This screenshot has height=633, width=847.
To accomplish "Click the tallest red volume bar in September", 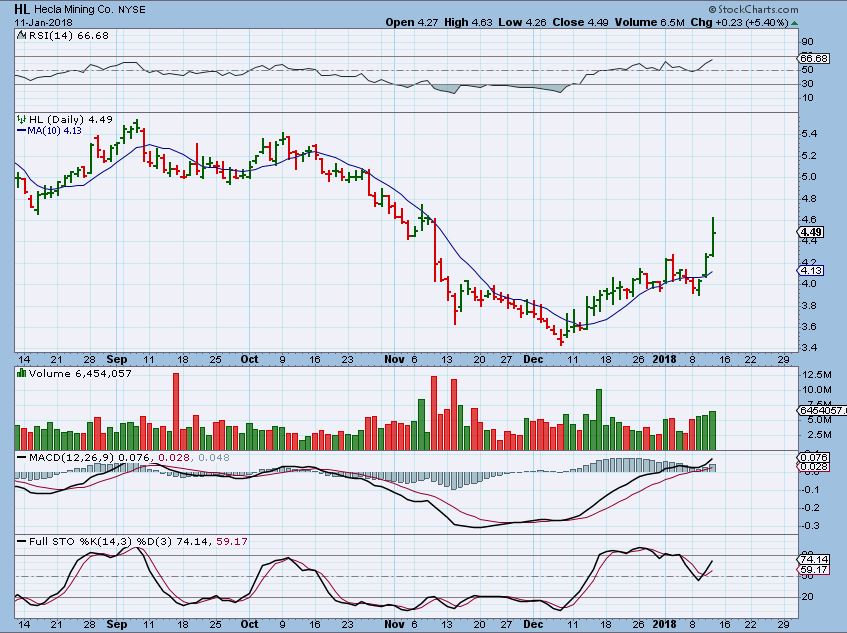I will [176, 411].
